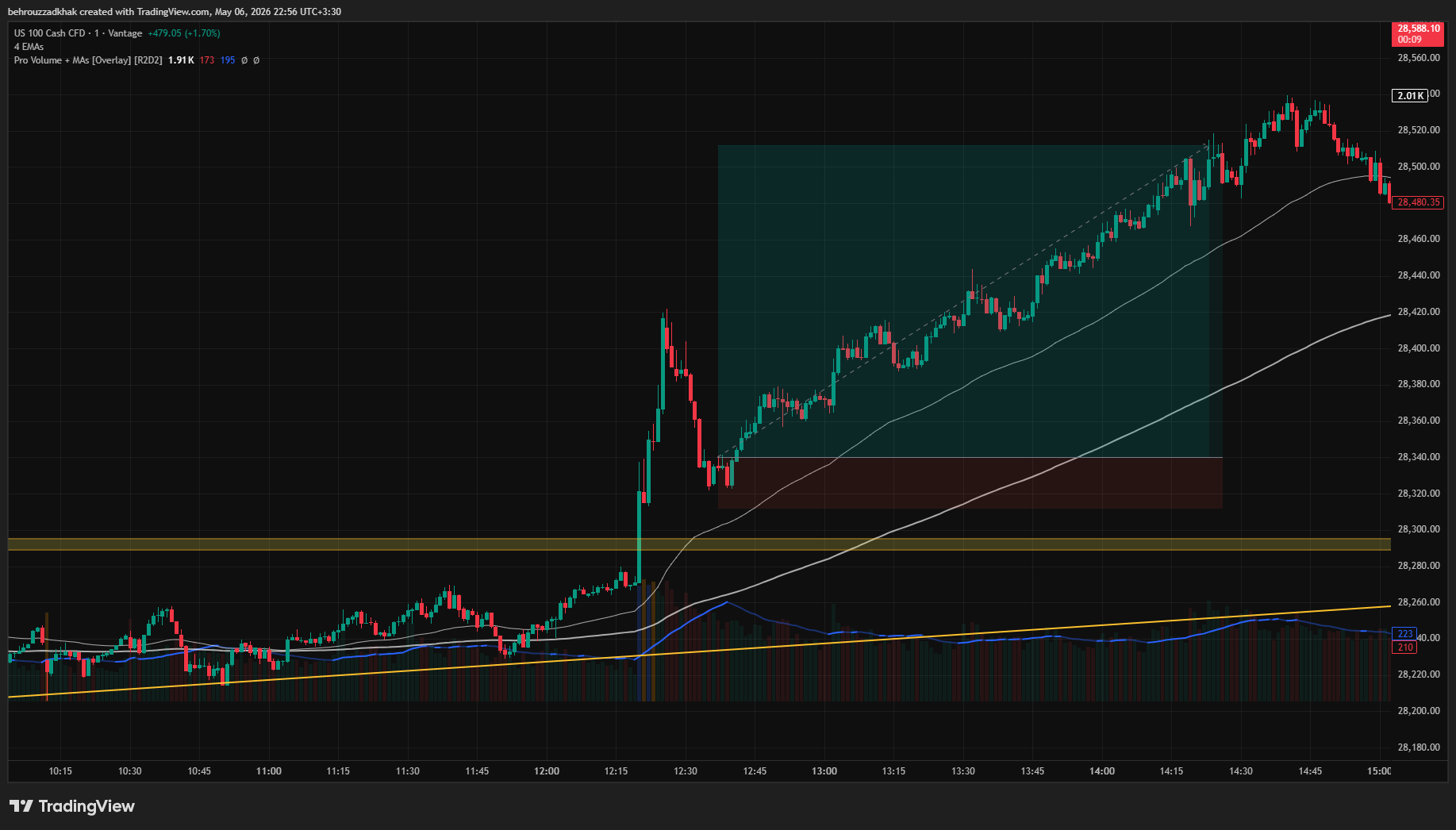Click the "12:30" time axis label
1456x830 pixels.
click(686, 771)
